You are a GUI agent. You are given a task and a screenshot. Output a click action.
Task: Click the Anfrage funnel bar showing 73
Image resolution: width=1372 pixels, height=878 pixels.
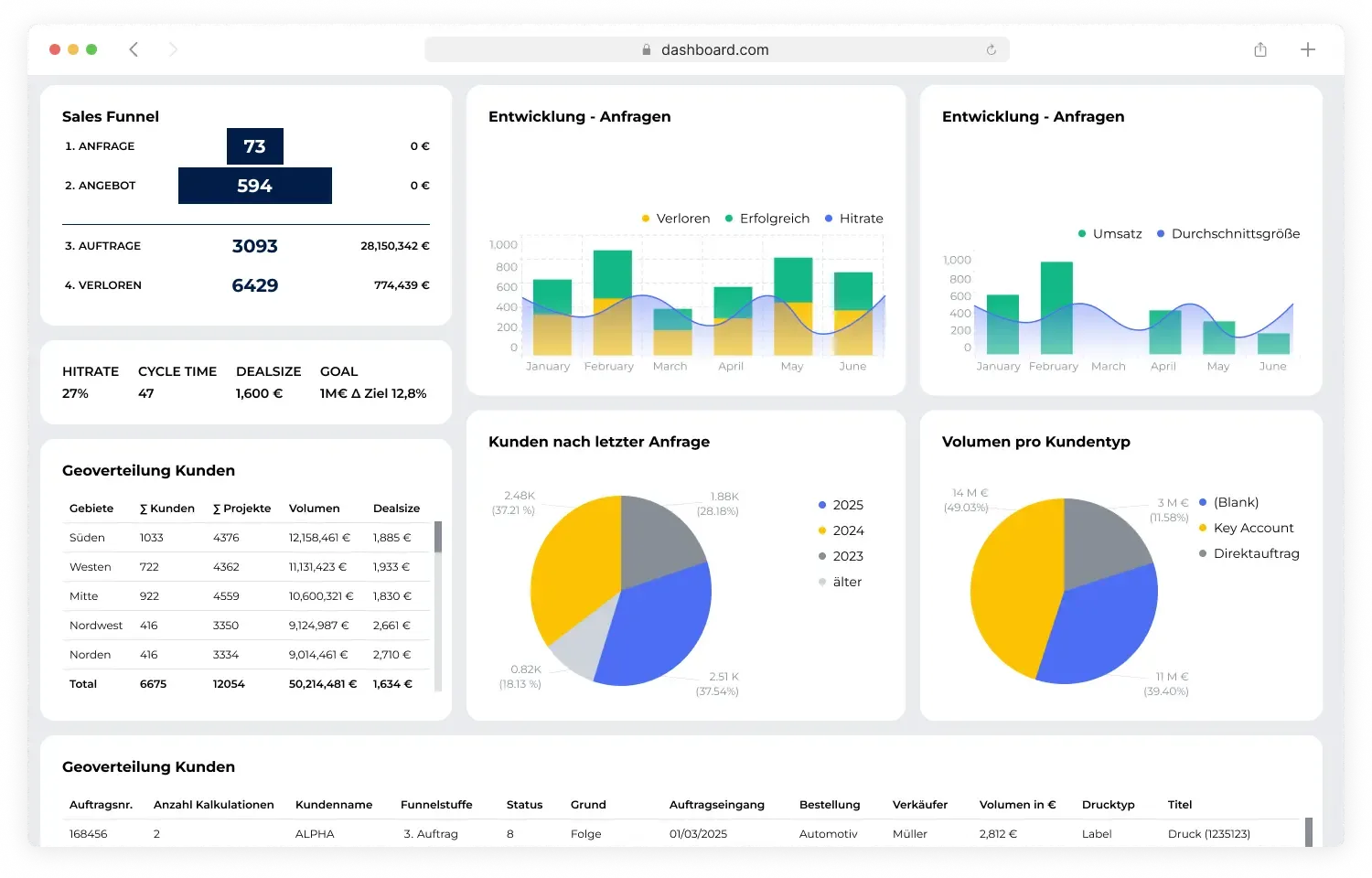click(255, 146)
